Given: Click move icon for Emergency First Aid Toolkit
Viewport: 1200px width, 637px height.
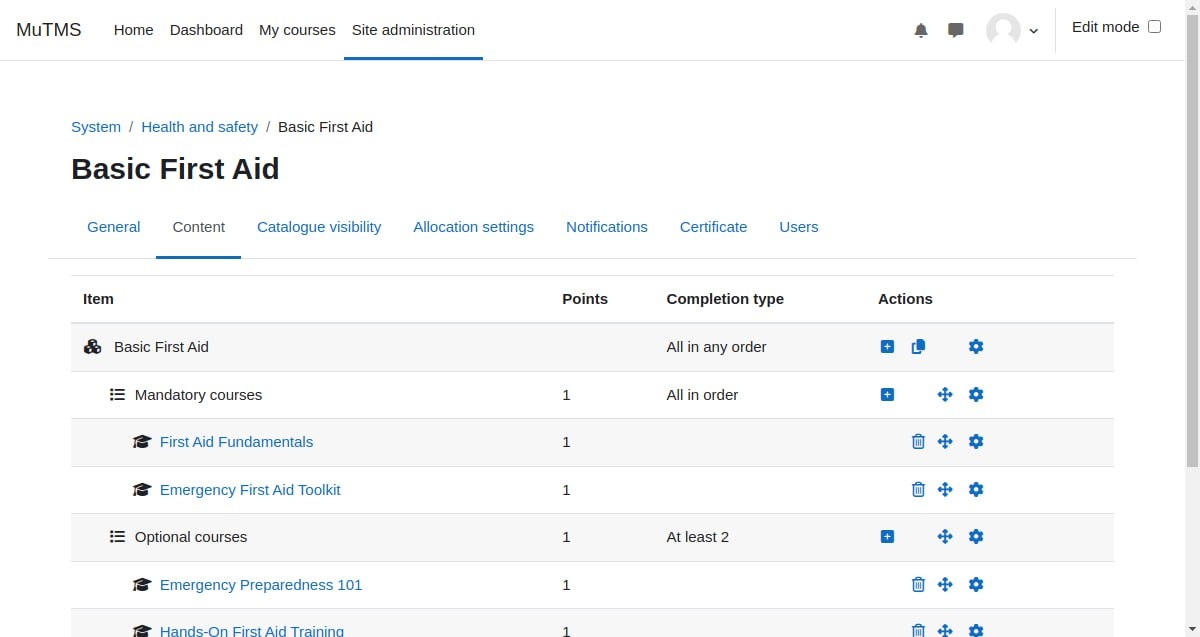Looking at the screenshot, I should [945, 490].
